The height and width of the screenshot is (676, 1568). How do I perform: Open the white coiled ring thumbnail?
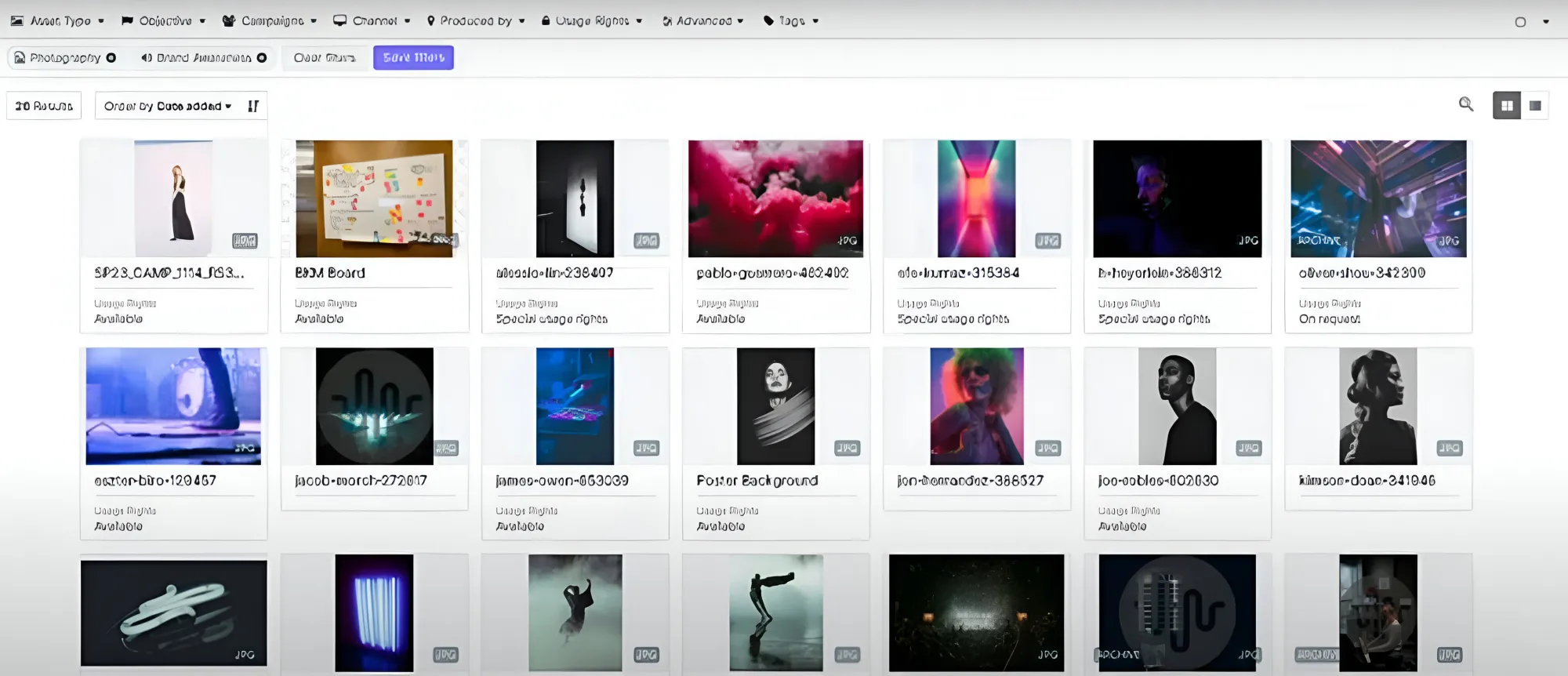pyautogui.click(x=173, y=613)
